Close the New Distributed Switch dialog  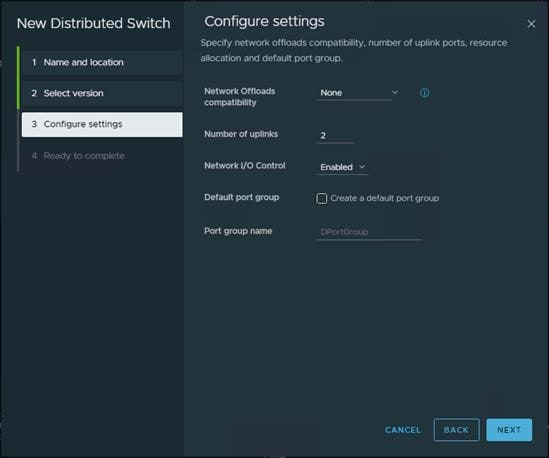(531, 24)
